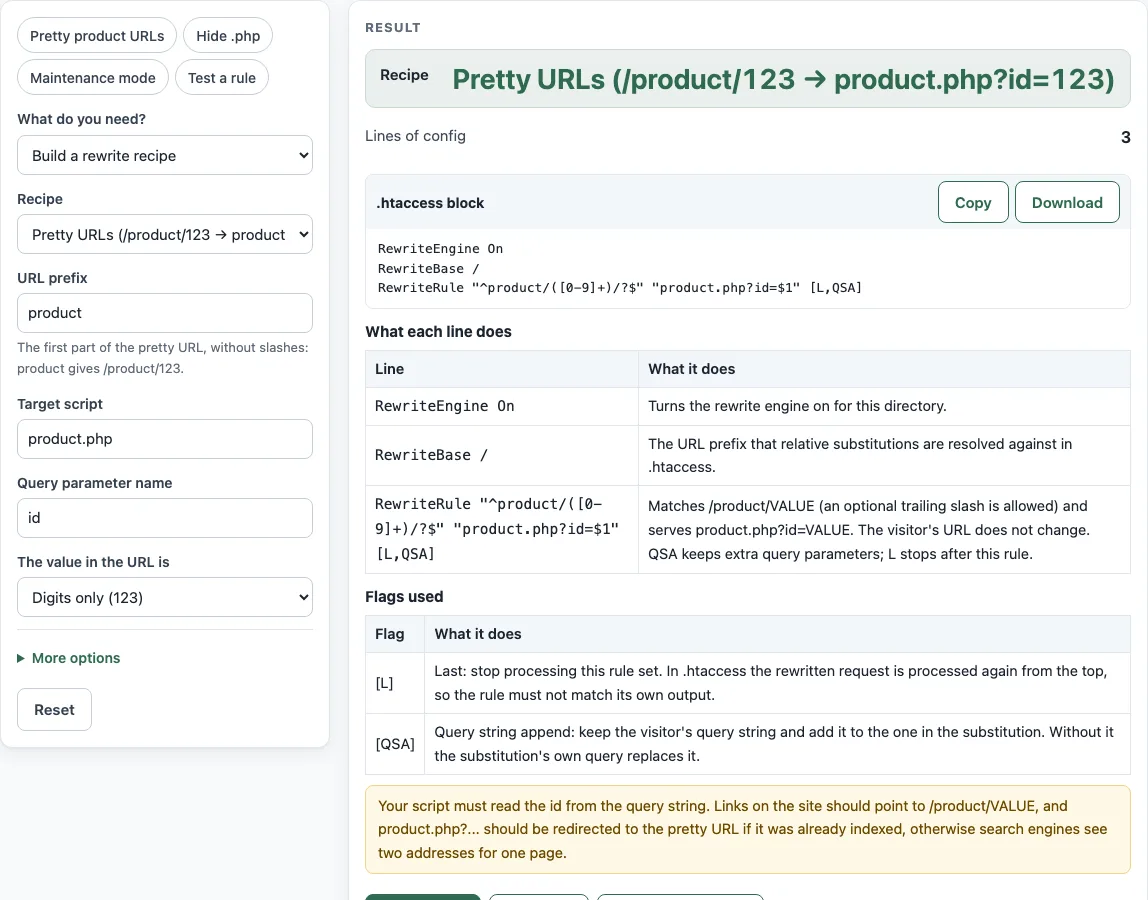This screenshot has width=1148, height=900.
Task: Open 'The value in the URL is' dropdown
Action: [165, 598]
